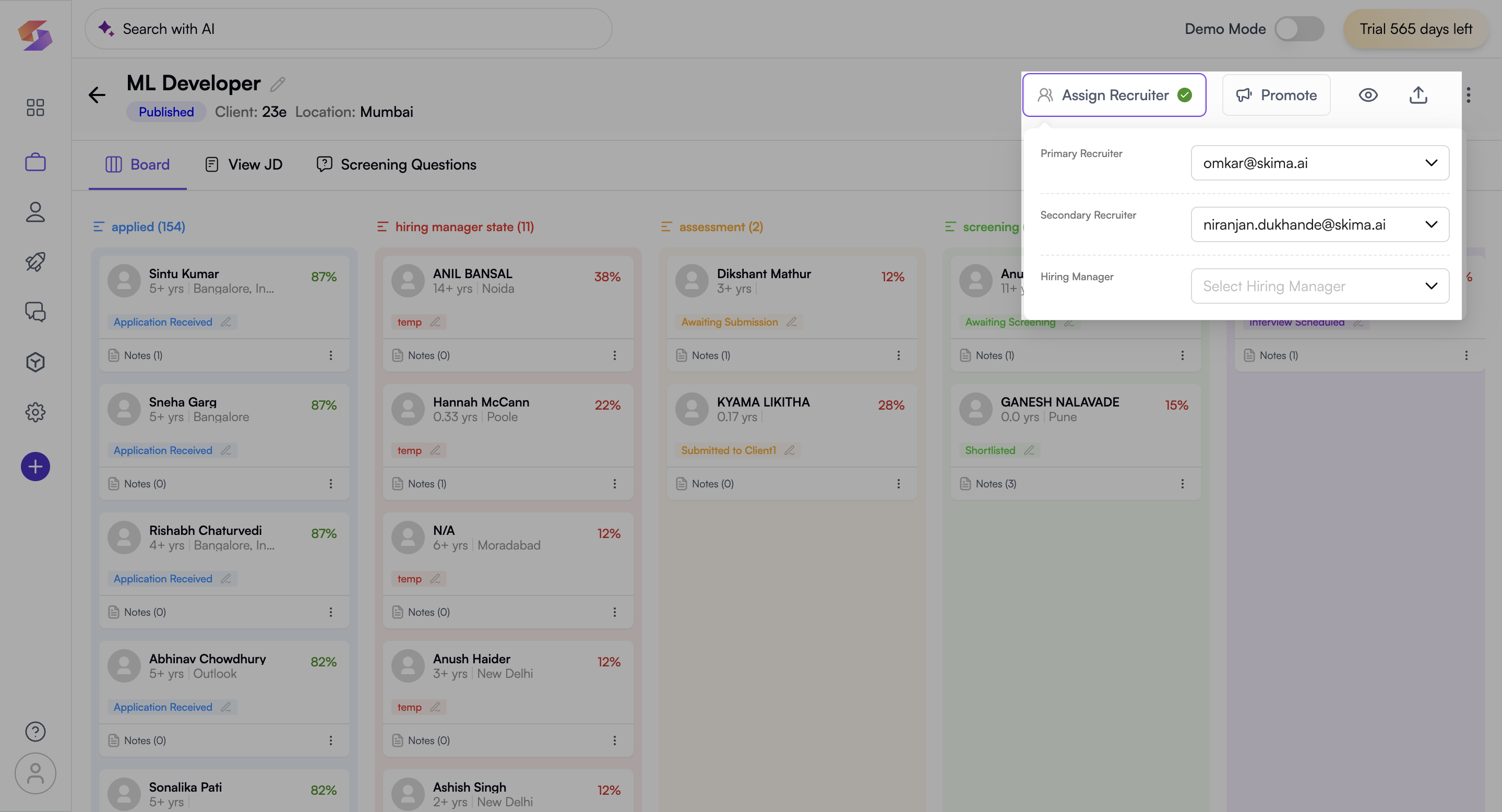Open the chat messages icon in sidebar

35,312
